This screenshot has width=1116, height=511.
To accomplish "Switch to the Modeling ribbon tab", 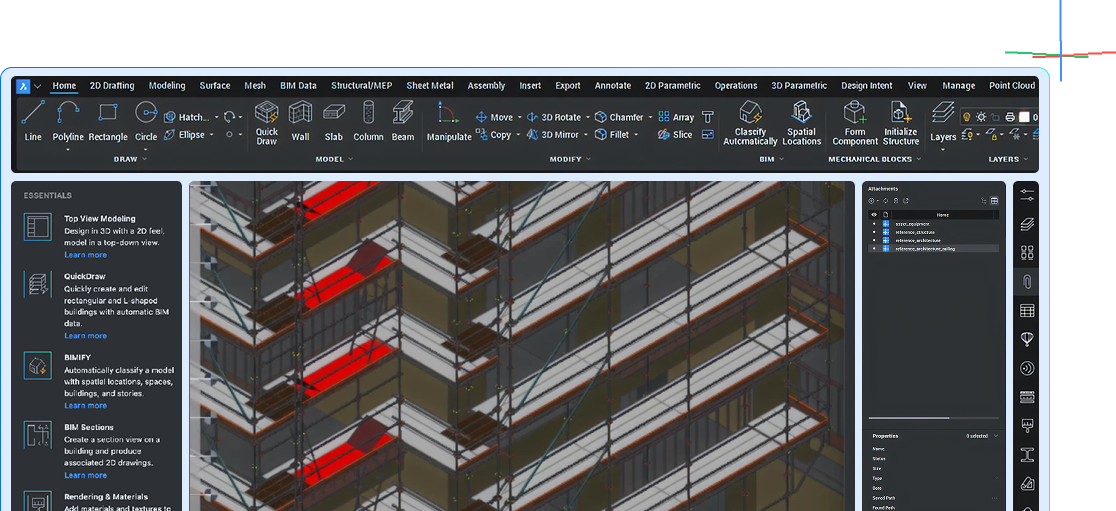I will pos(167,85).
